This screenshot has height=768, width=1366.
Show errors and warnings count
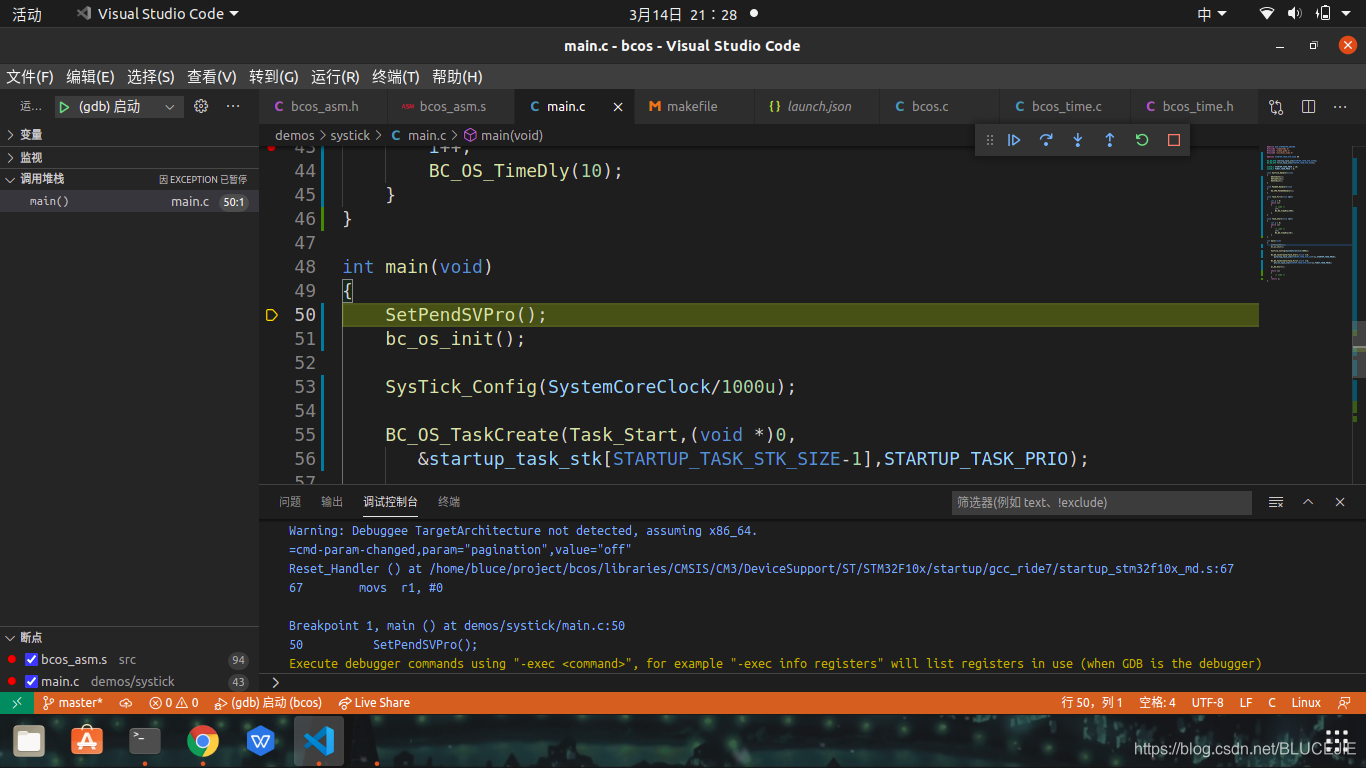click(x=174, y=703)
